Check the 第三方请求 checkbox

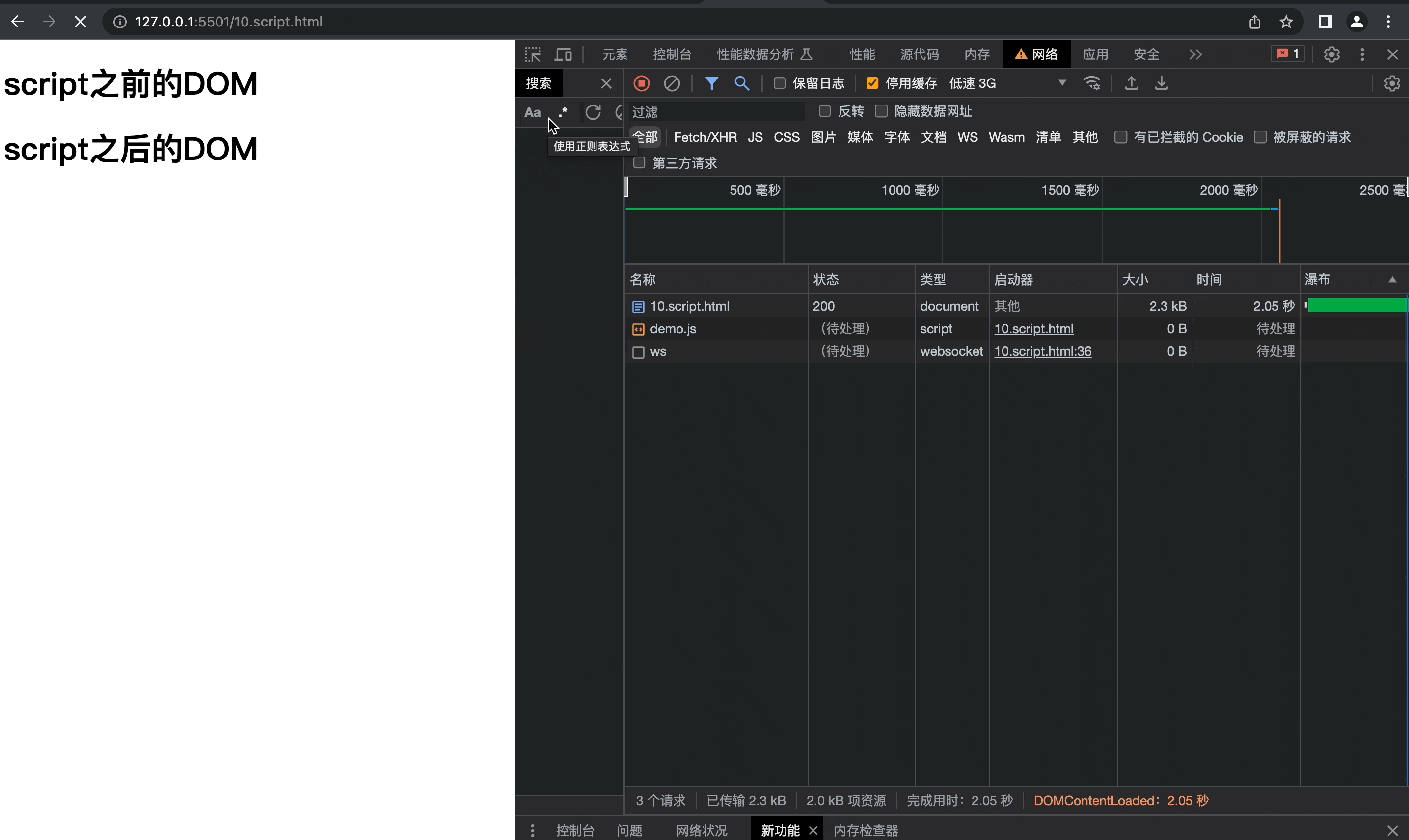(x=639, y=163)
